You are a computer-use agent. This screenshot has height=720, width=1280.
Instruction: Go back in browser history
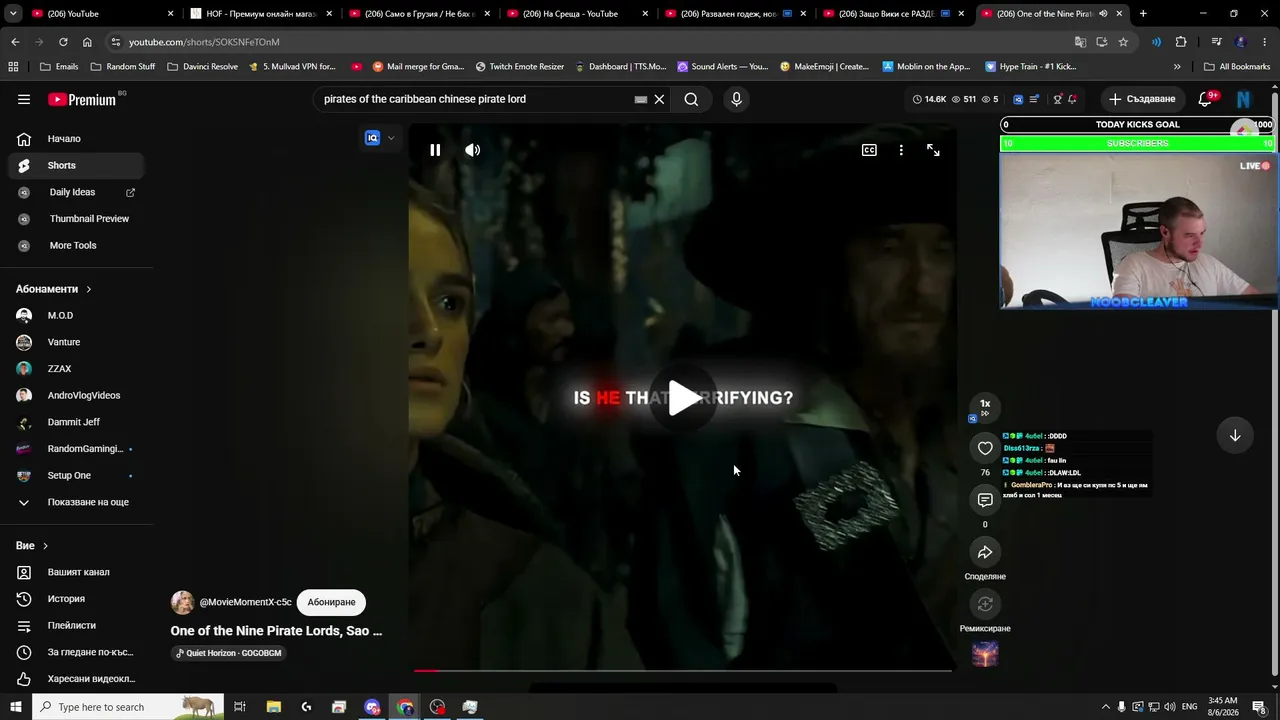[15, 42]
